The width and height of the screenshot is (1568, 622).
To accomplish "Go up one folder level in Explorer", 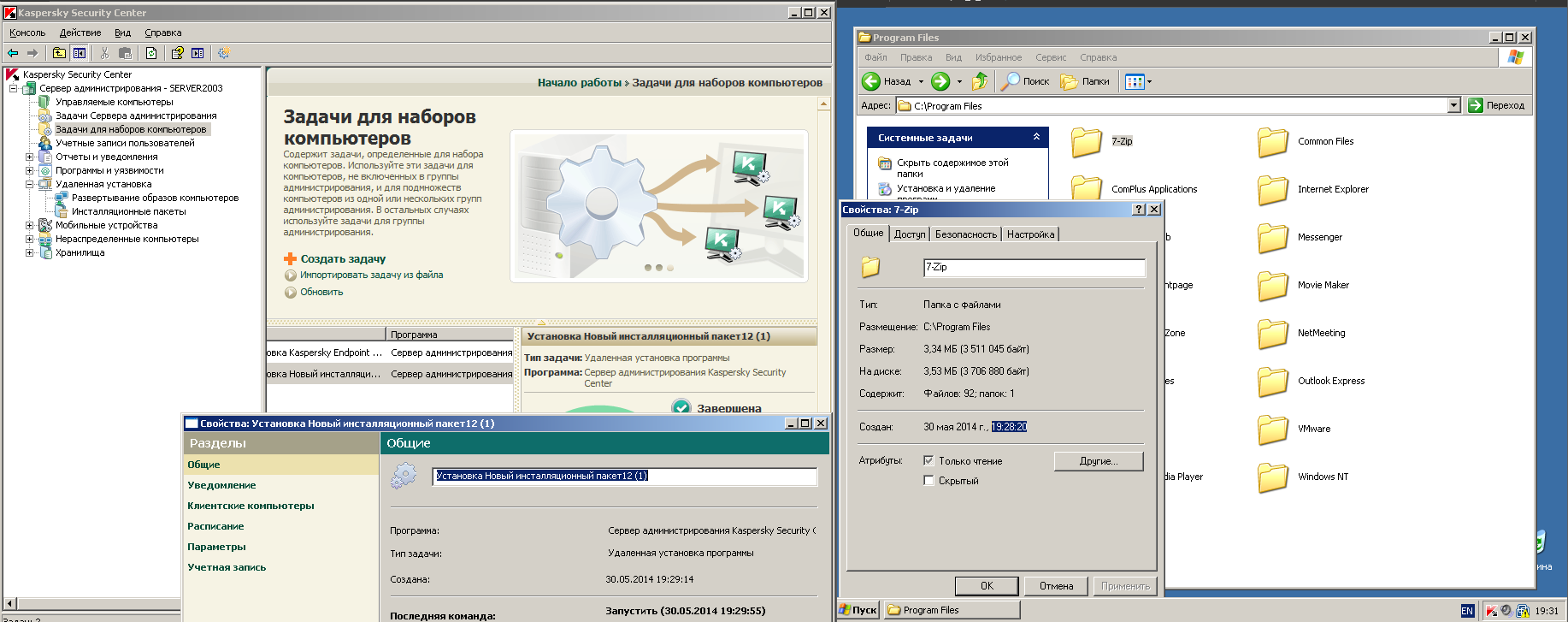I will tap(980, 81).
